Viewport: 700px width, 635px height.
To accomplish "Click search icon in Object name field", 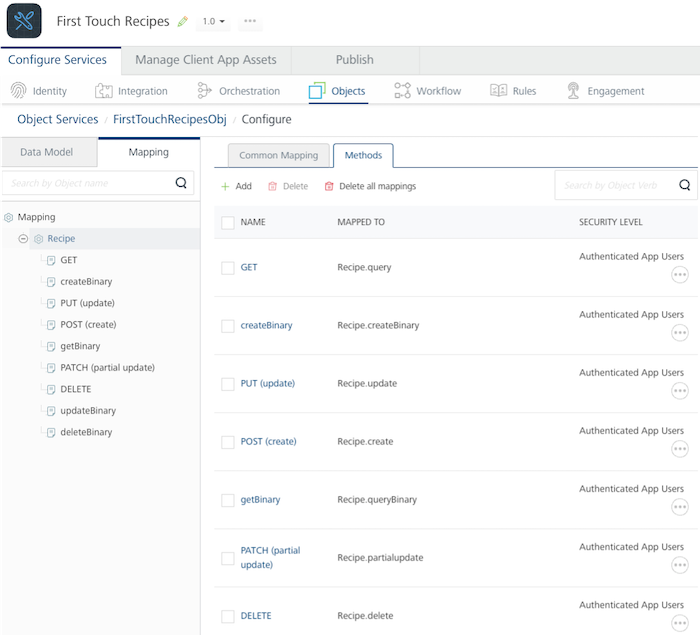I will pos(181,183).
